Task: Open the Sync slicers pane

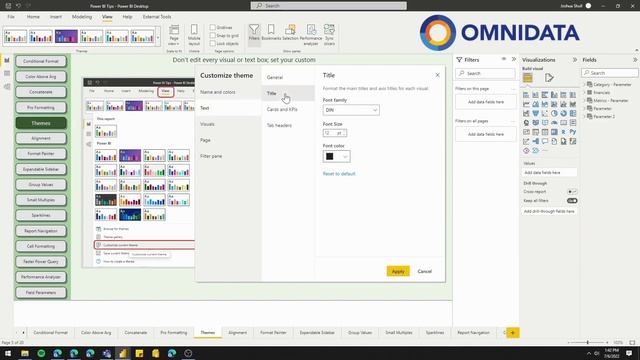Action: 329,34
